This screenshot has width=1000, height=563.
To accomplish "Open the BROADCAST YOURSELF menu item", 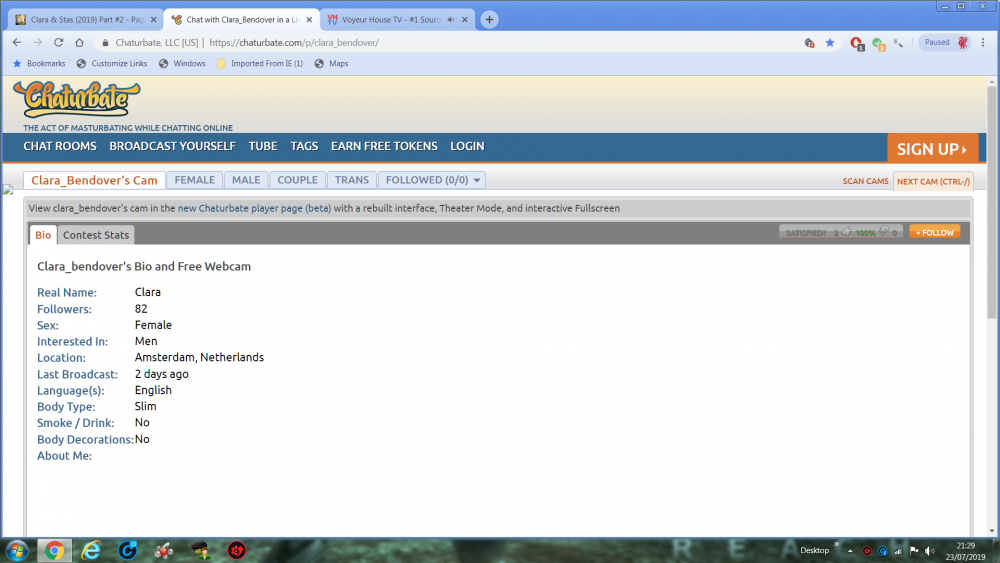I will (x=172, y=146).
